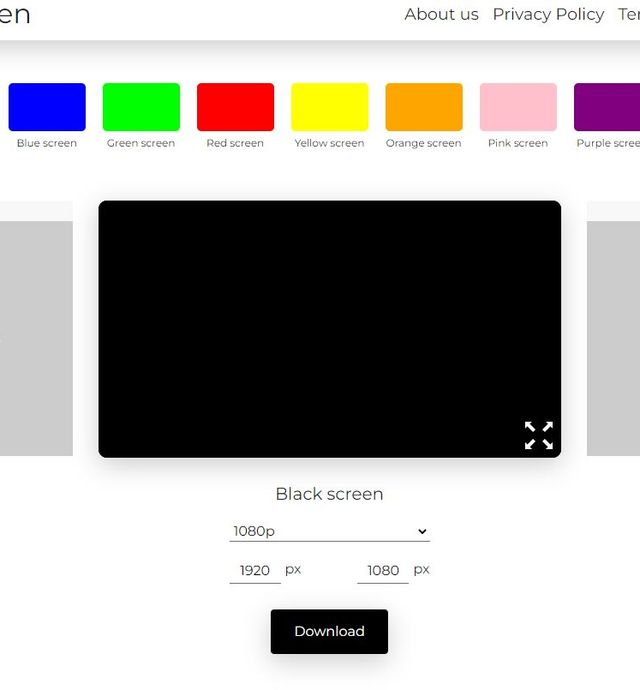The width and height of the screenshot is (640, 690).
Task: Select the blue screen color swatch
Action: tap(47, 107)
